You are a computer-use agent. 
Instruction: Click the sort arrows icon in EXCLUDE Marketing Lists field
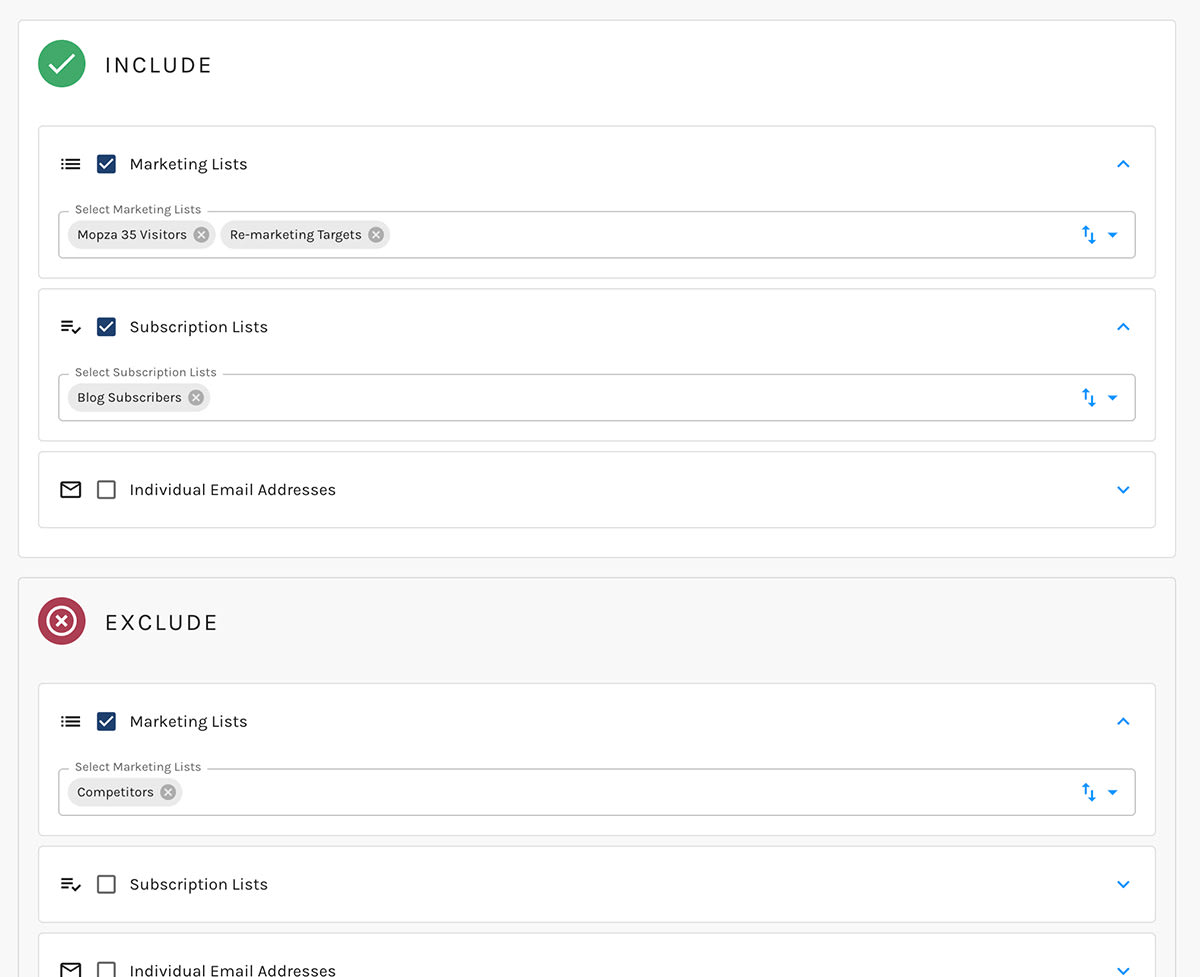pyautogui.click(x=1088, y=791)
